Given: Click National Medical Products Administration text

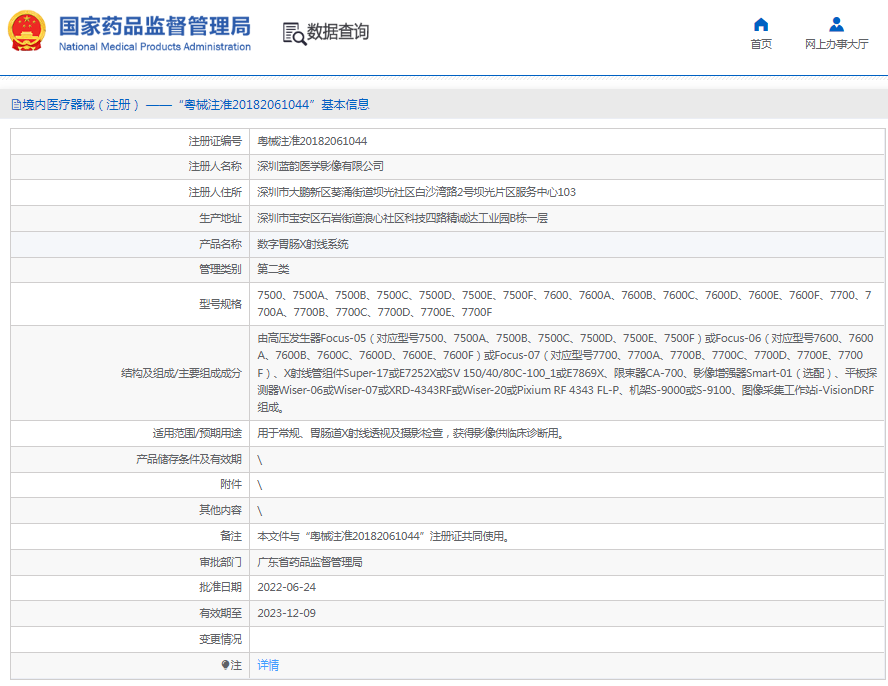Looking at the screenshot, I should [155, 47].
